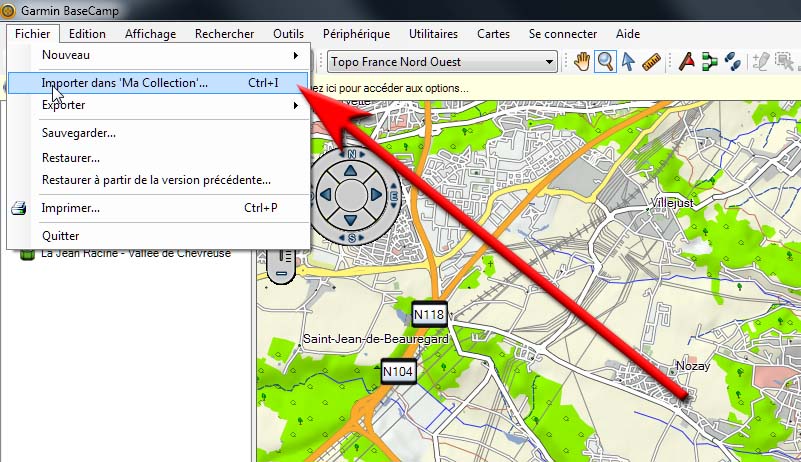Choose Importer dans 'Ma Collection'

158,83
